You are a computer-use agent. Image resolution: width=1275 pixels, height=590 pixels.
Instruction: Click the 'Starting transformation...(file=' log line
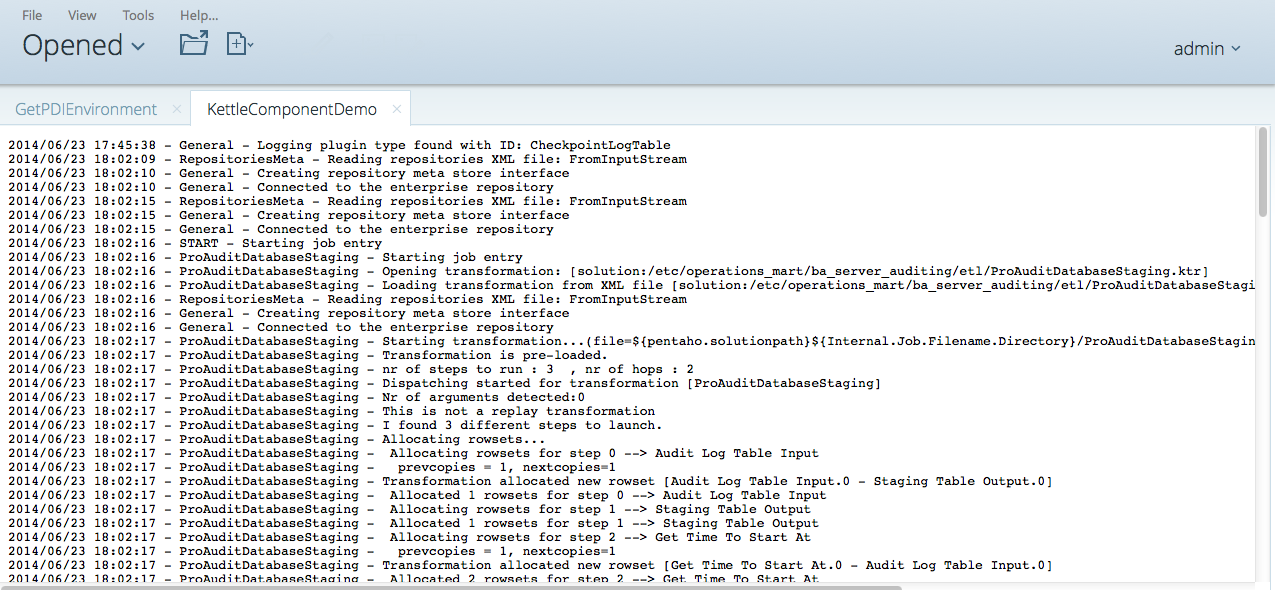coord(631,341)
